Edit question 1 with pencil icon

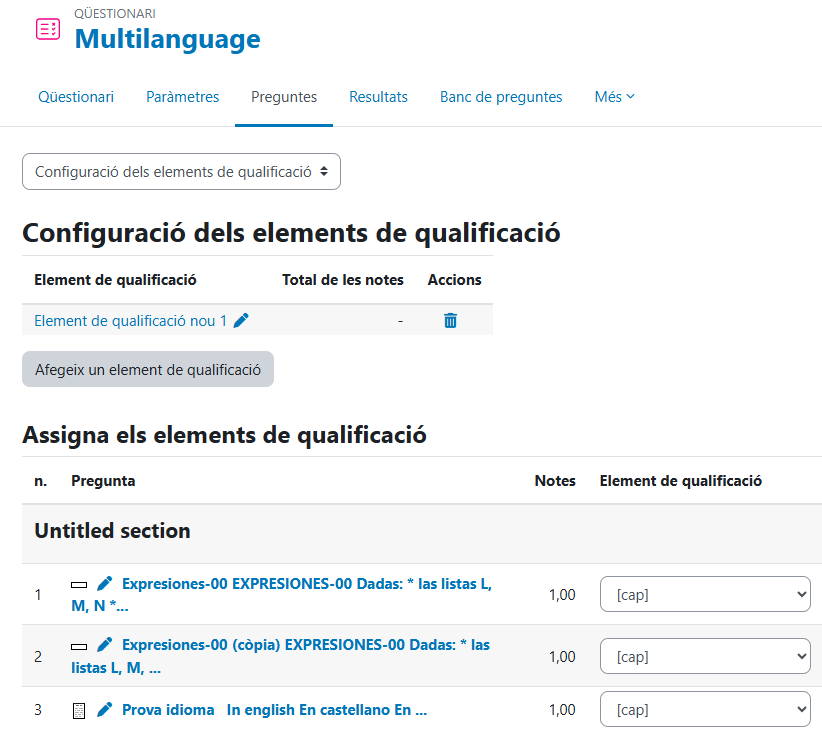(105, 584)
